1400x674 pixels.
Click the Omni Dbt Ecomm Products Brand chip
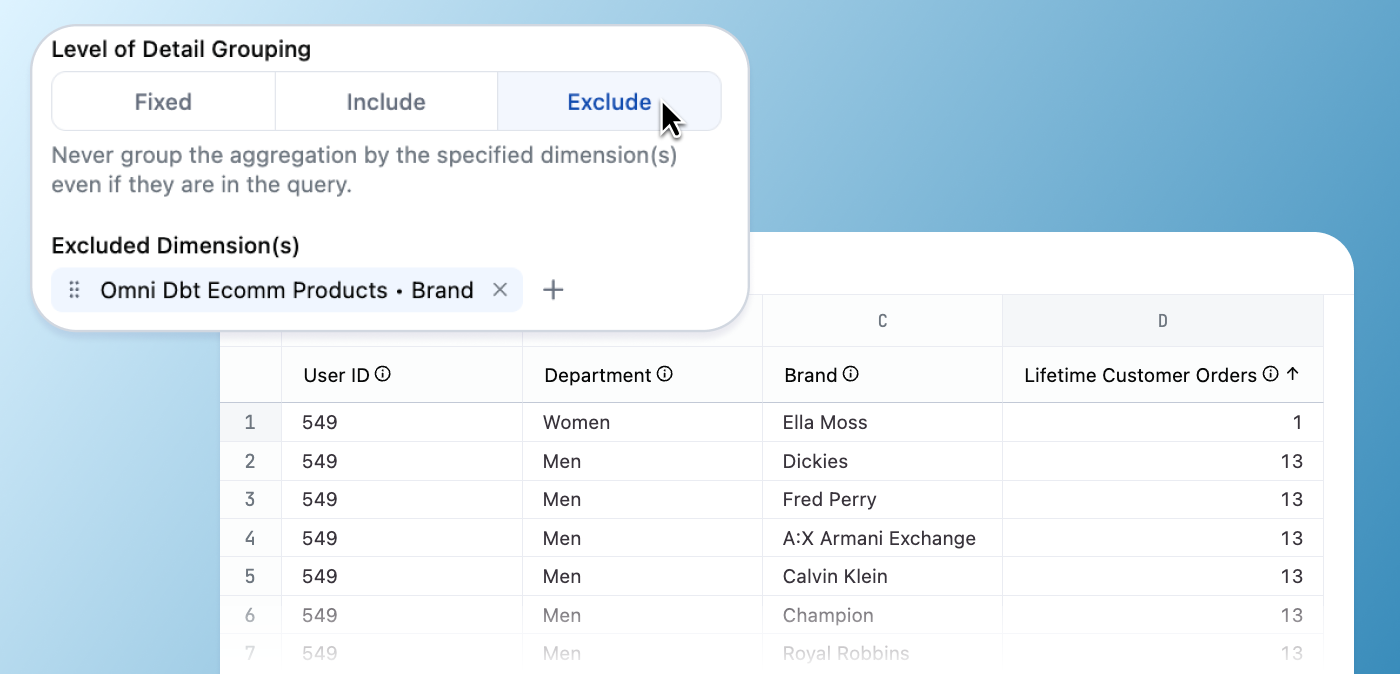(286, 290)
